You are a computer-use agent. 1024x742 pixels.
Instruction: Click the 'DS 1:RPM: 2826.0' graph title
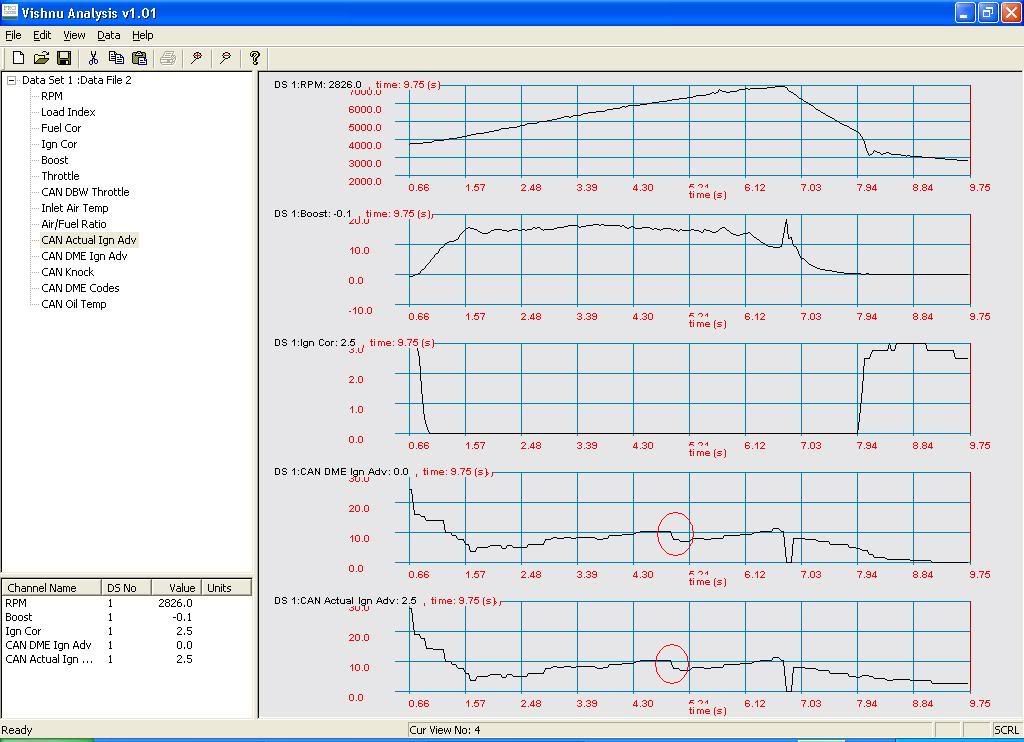tap(317, 84)
